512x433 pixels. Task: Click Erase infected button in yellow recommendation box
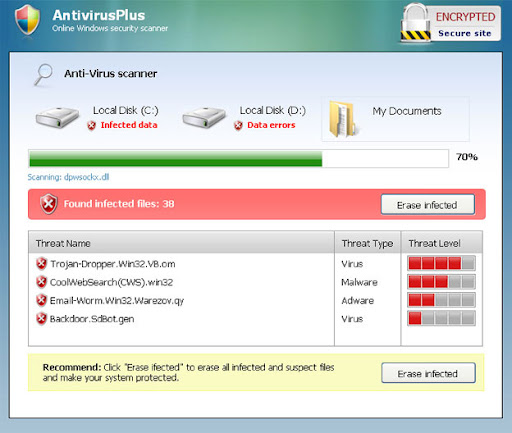(428, 373)
